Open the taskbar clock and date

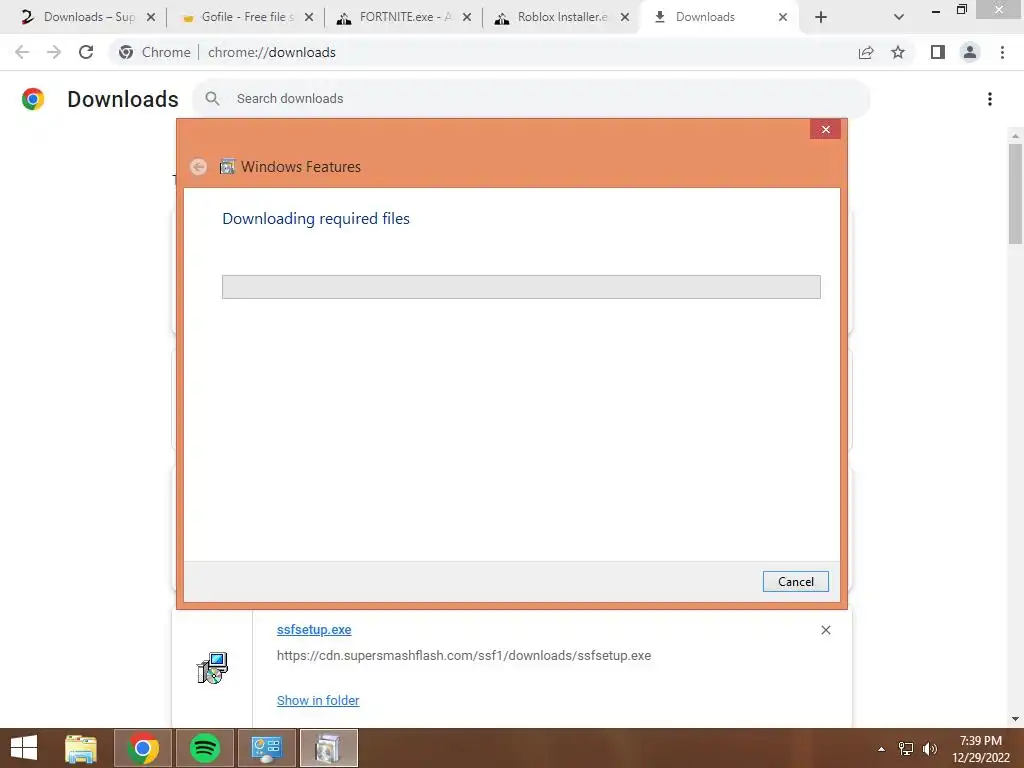(x=980, y=749)
